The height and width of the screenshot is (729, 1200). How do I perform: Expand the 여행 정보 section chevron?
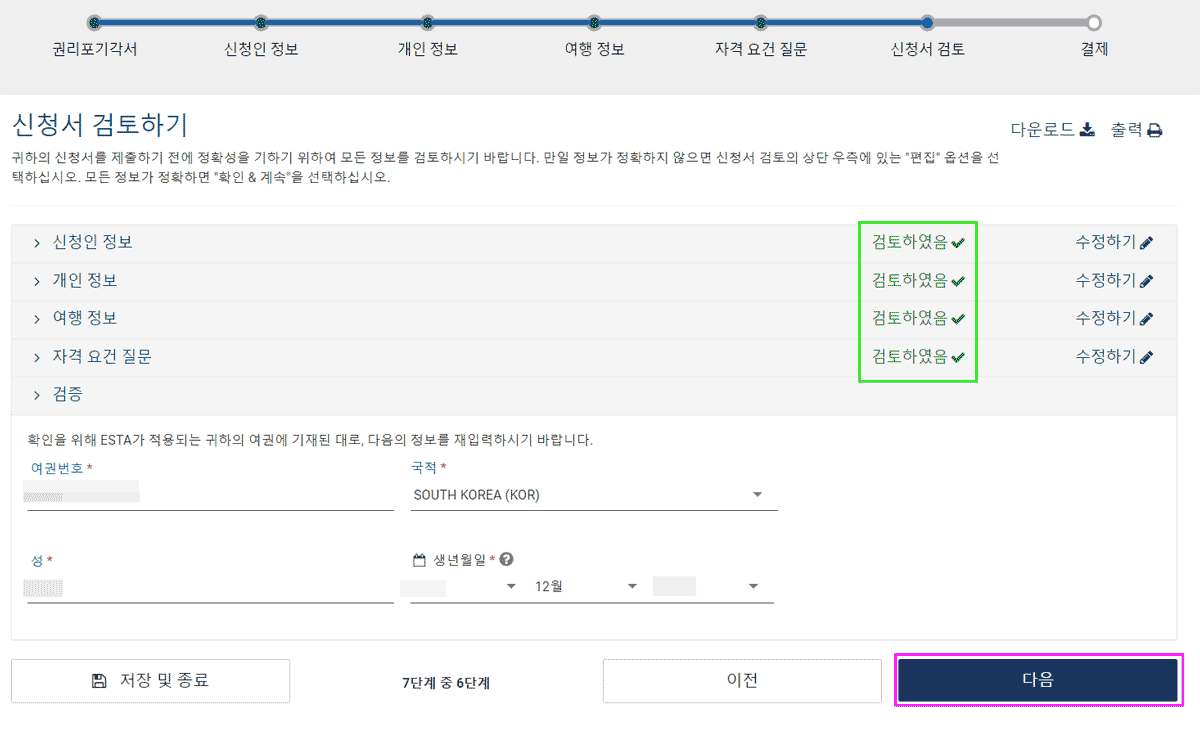click(x=37, y=319)
